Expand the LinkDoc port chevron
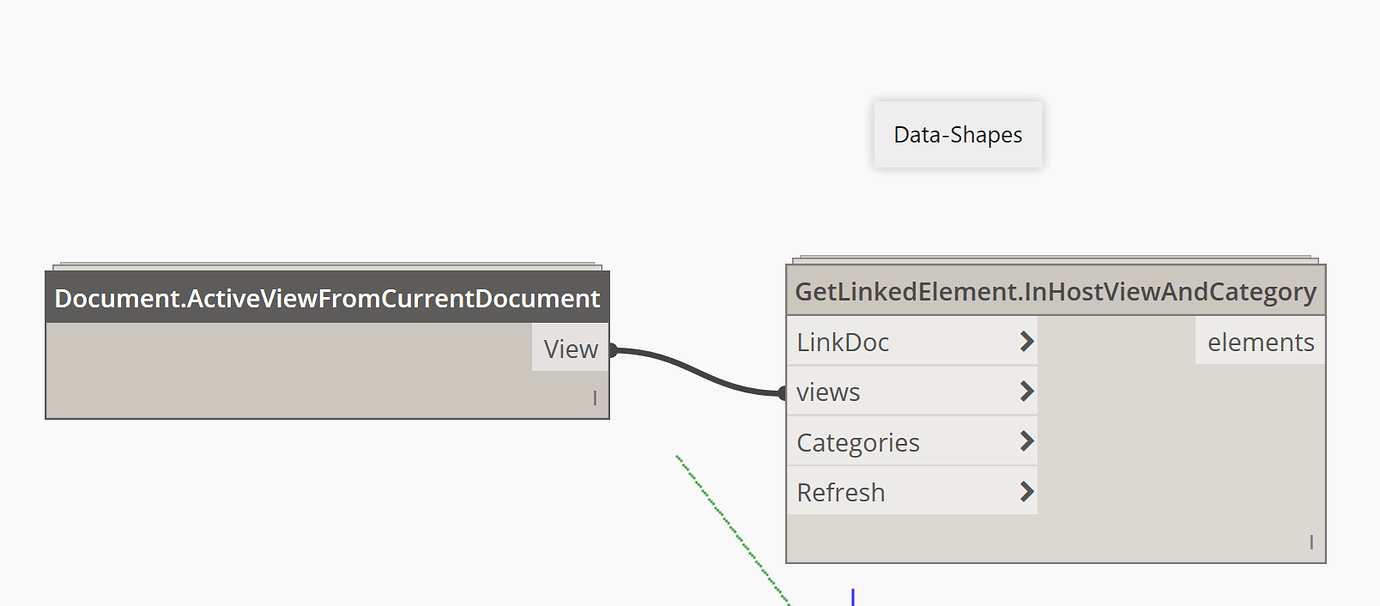The height and width of the screenshot is (606, 1380). [1028, 341]
